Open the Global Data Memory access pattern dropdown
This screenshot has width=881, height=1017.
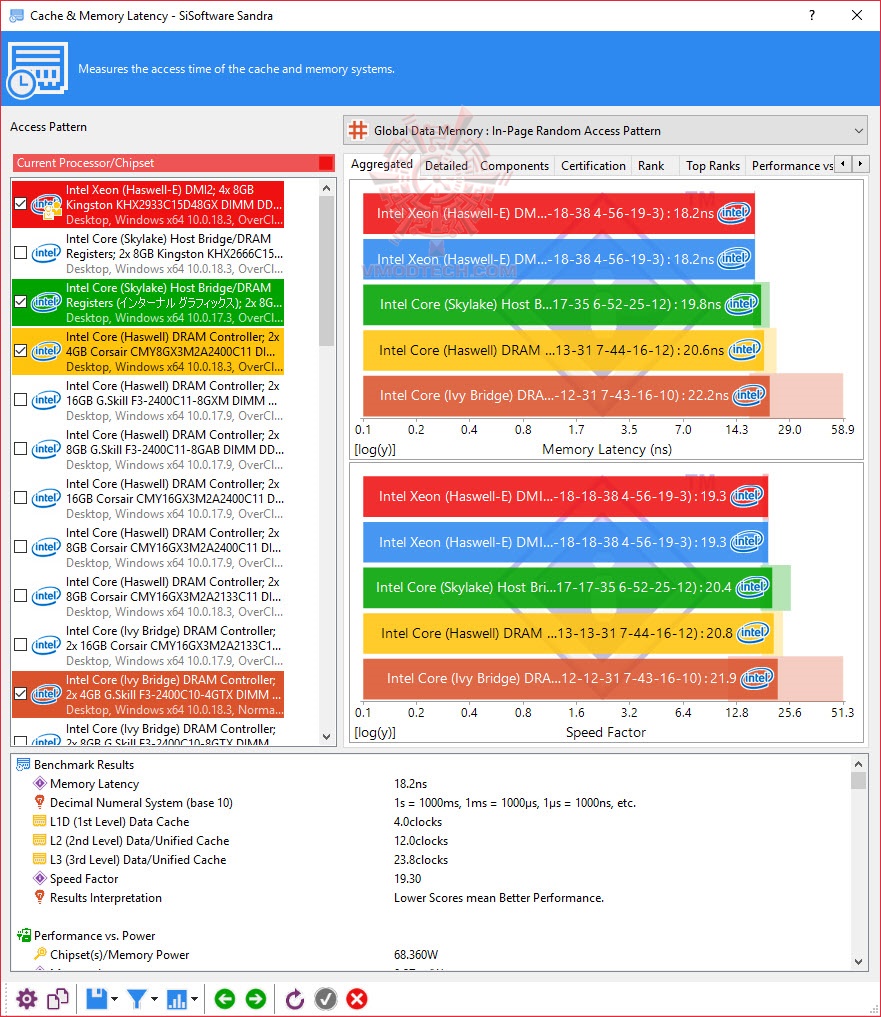pyautogui.click(x=605, y=130)
